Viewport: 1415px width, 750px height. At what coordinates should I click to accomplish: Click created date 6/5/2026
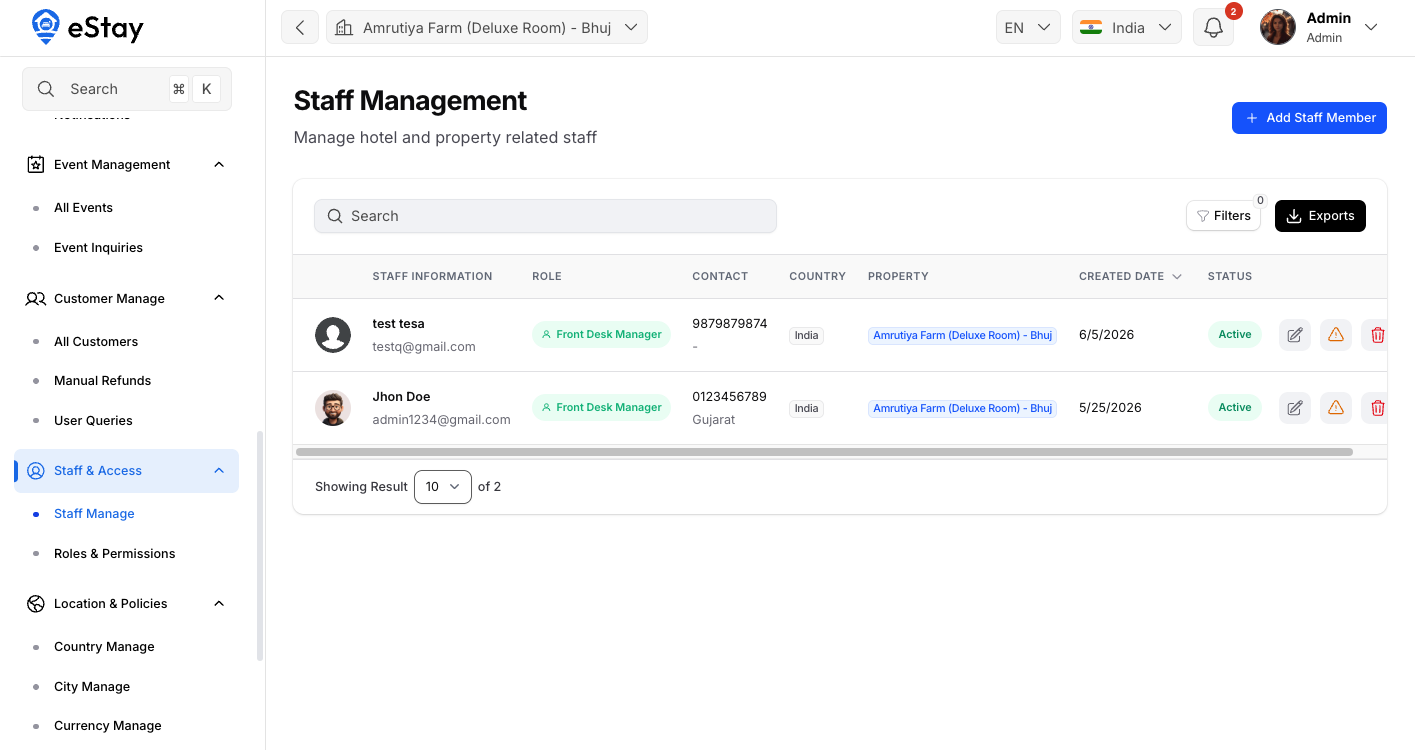pyautogui.click(x=1106, y=335)
